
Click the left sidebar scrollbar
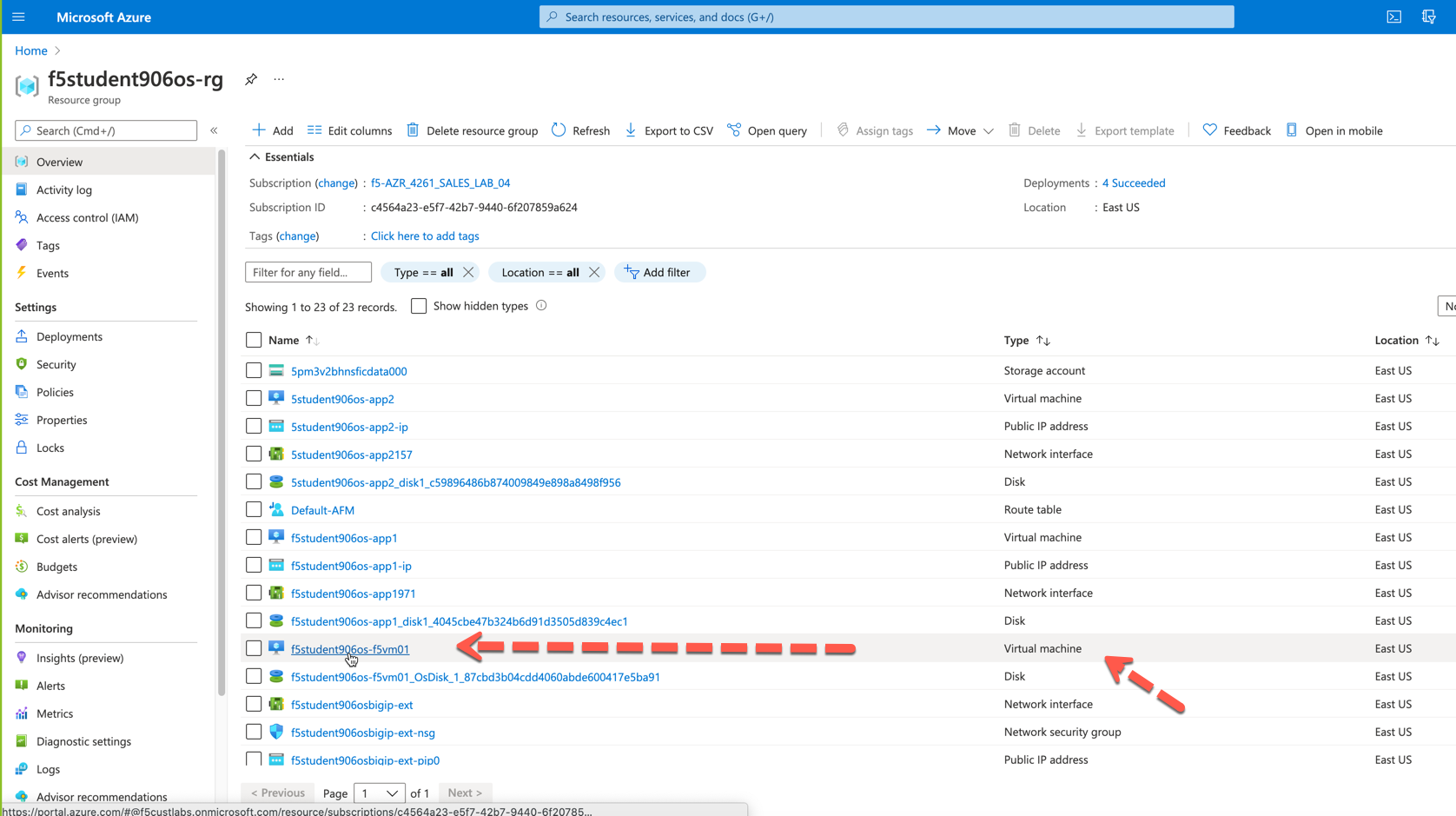tap(222, 422)
